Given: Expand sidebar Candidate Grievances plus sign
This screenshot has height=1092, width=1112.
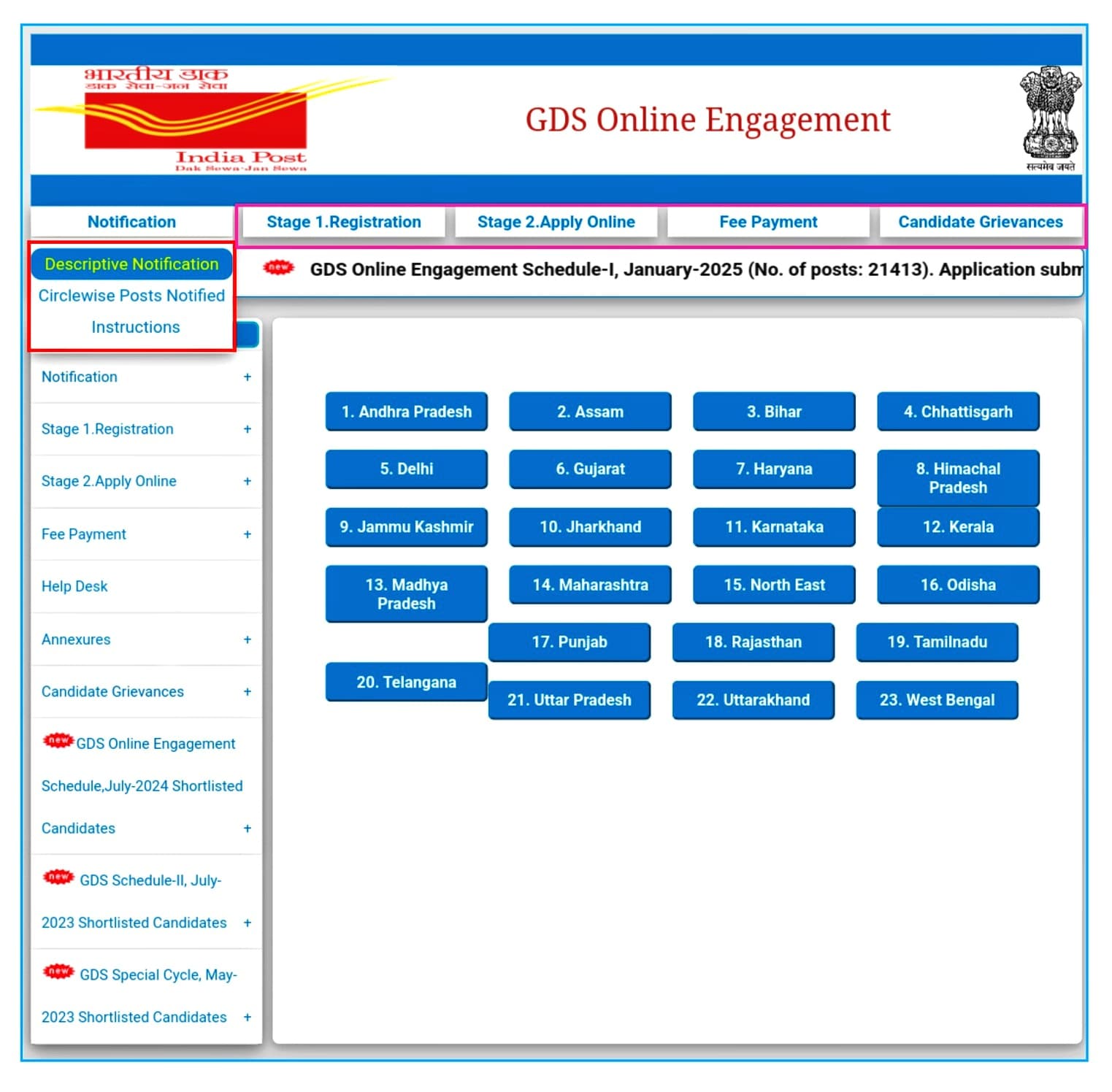Looking at the screenshot, I should tap(248, 691).
